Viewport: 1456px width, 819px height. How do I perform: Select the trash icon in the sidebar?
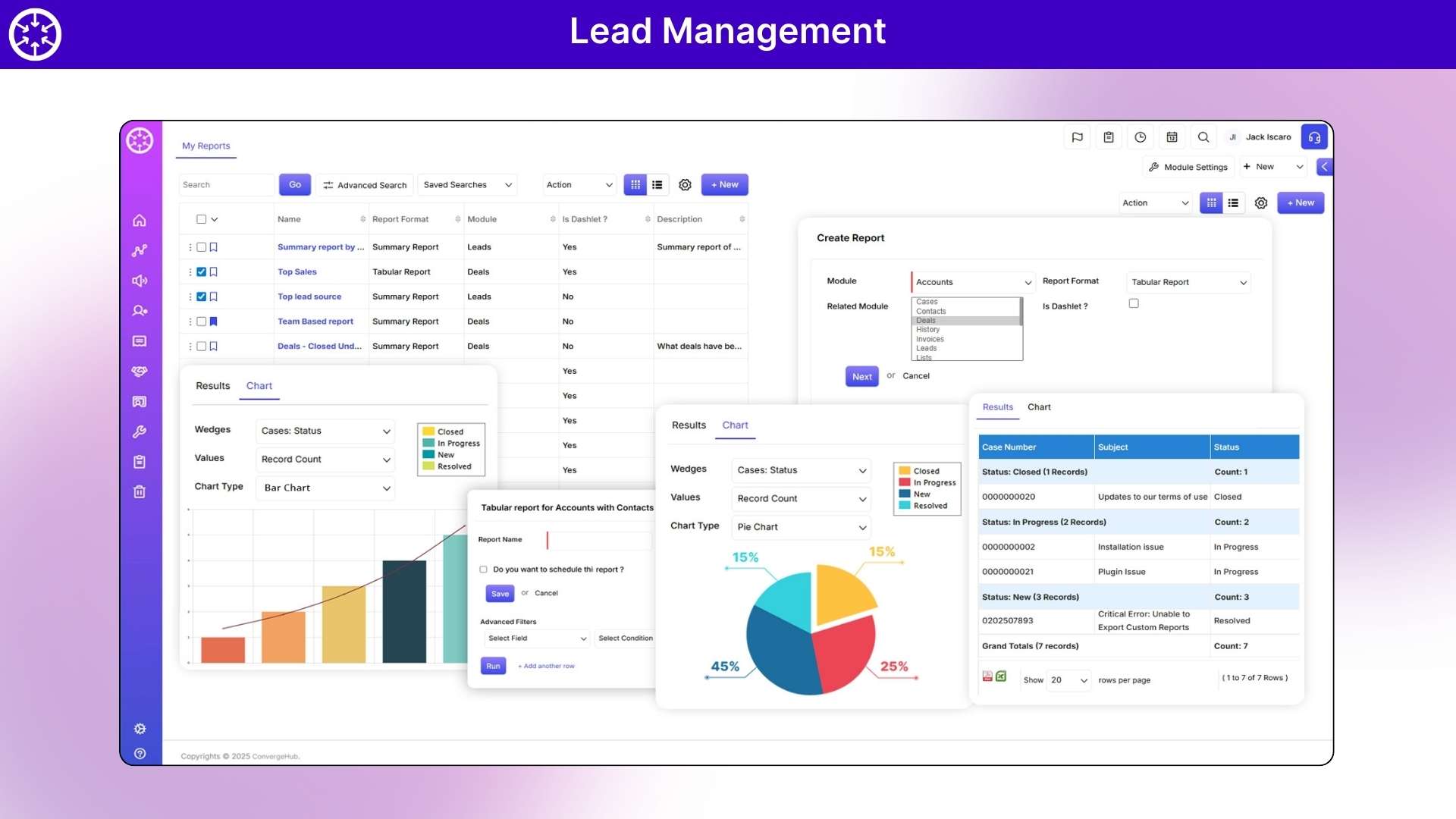tap(140, 491)
